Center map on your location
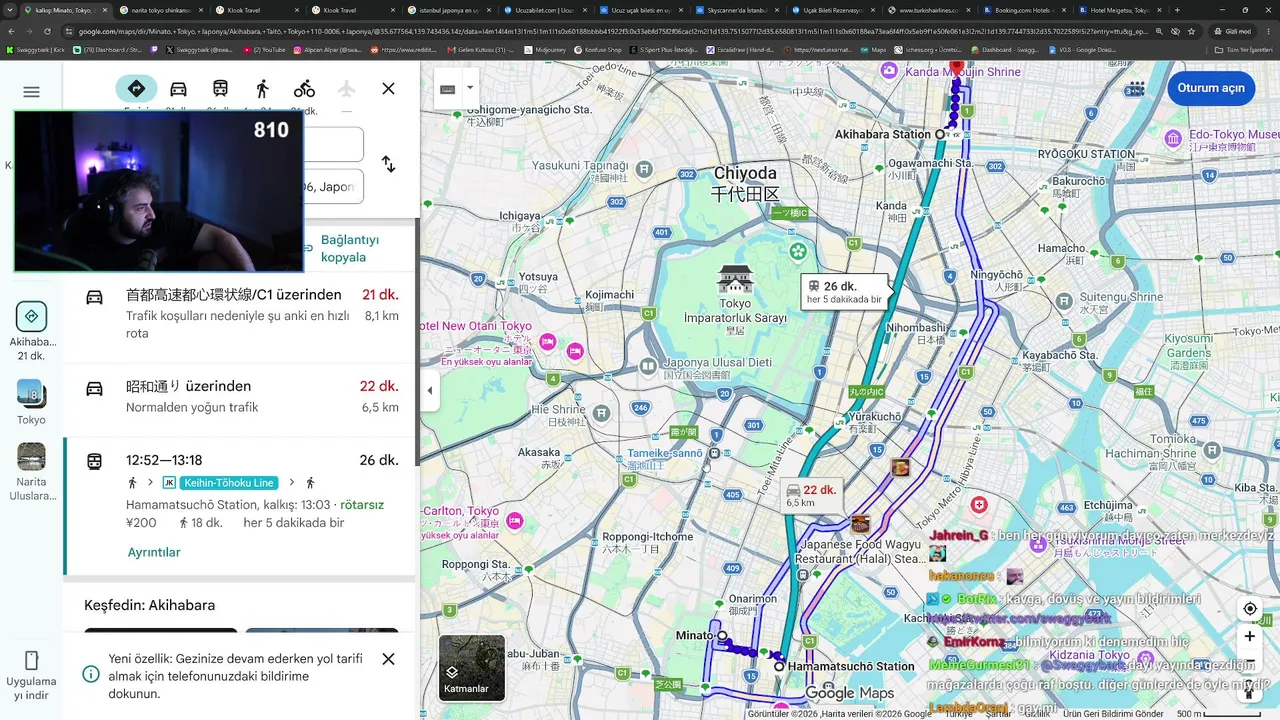This screenshot has width=1280, height=720. point(1249,609)
